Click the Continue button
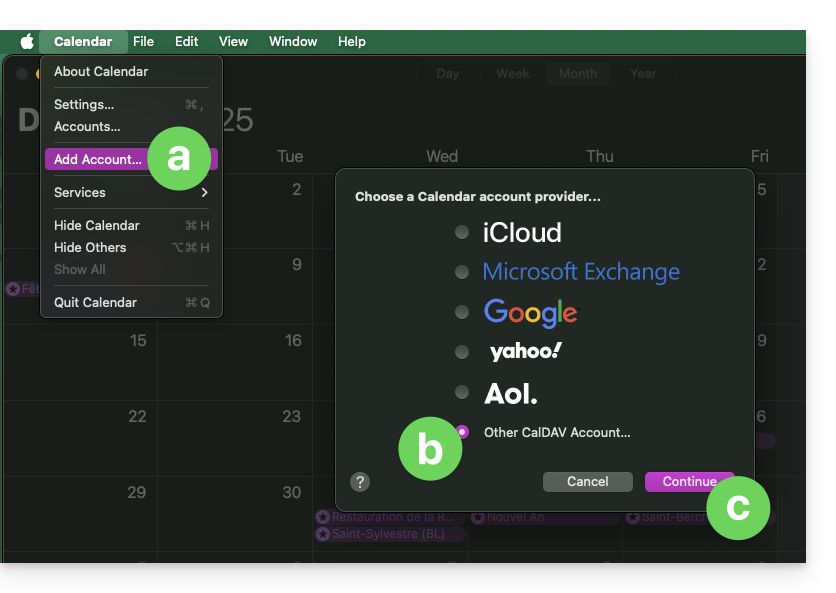Image resolution: width=836 pixels, height=593 pixels. pos(689,481)
